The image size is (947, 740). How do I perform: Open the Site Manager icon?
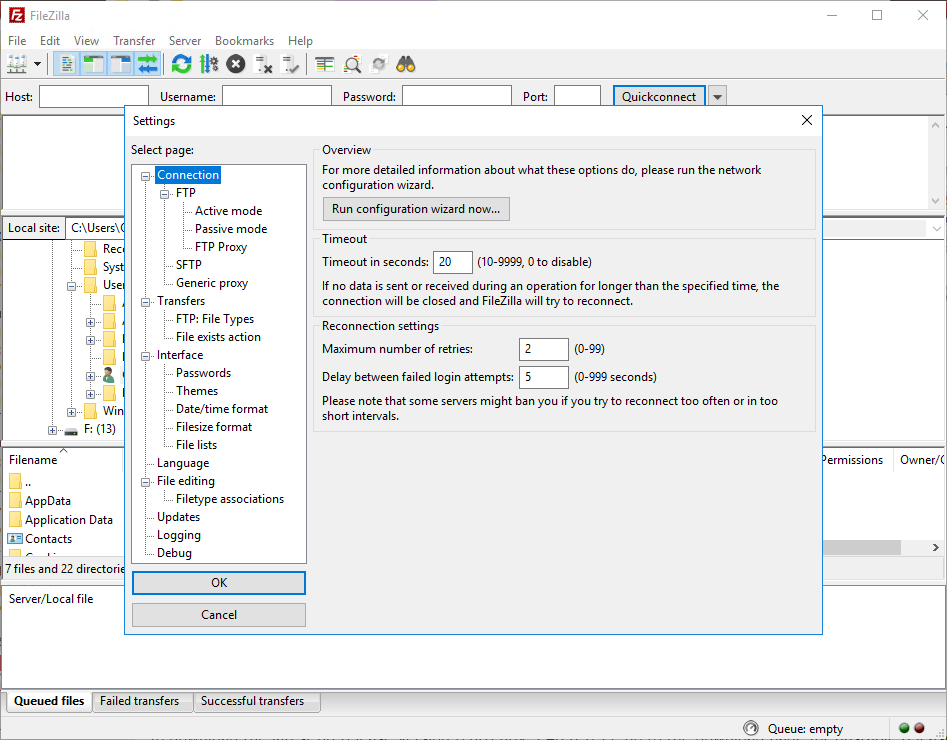(16, 64)
